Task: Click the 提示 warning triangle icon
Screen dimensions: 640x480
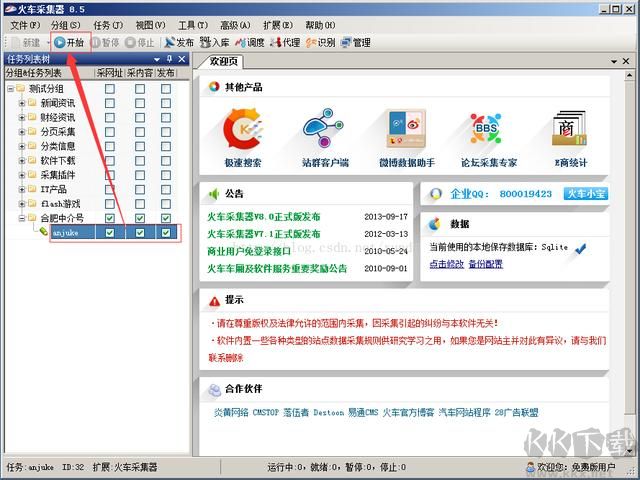Action: coord(214,301)
